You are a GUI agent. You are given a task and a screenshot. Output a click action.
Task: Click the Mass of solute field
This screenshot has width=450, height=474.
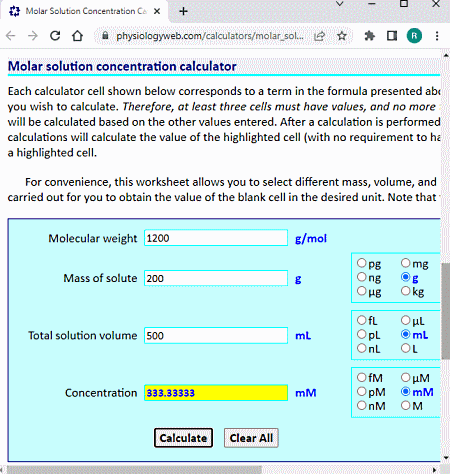[x=216, y=278]
